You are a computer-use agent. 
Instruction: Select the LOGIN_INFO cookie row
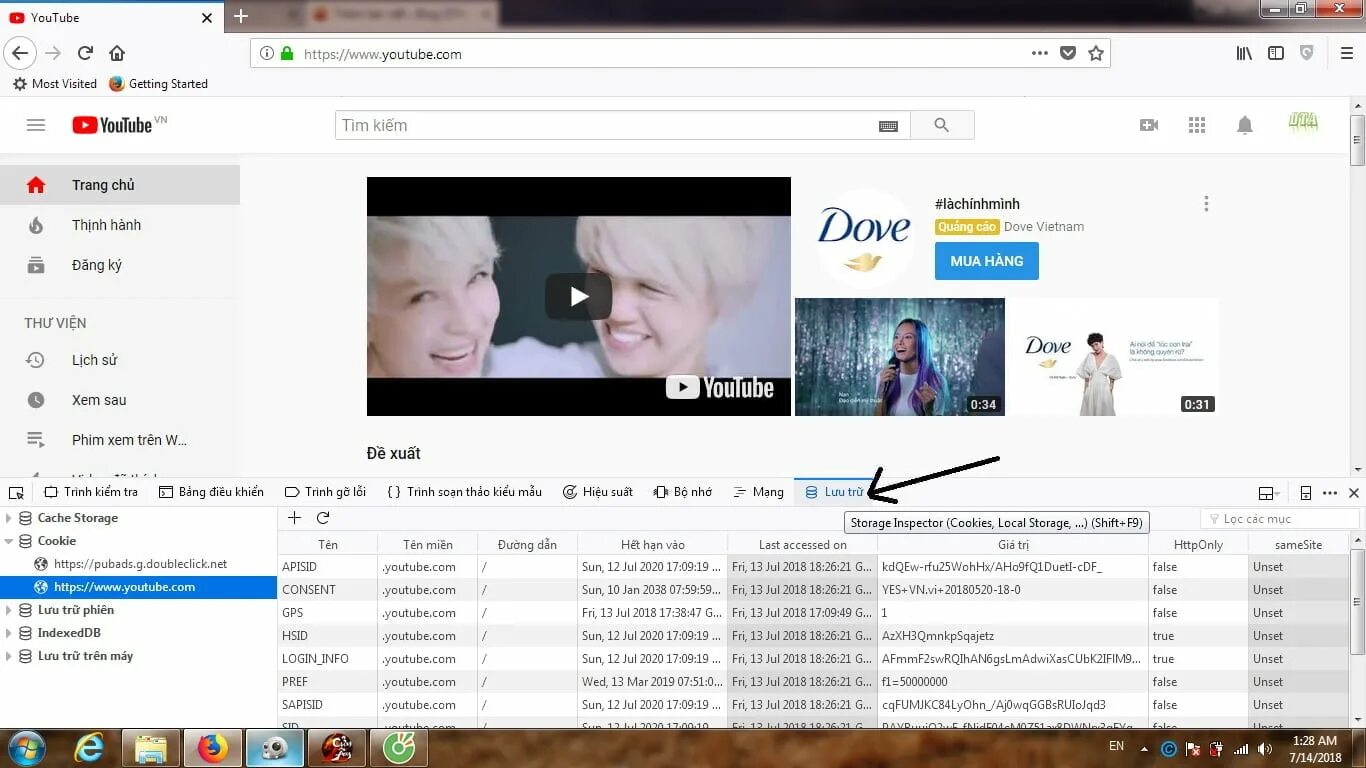pyautogui.click(x=813, y=659)
